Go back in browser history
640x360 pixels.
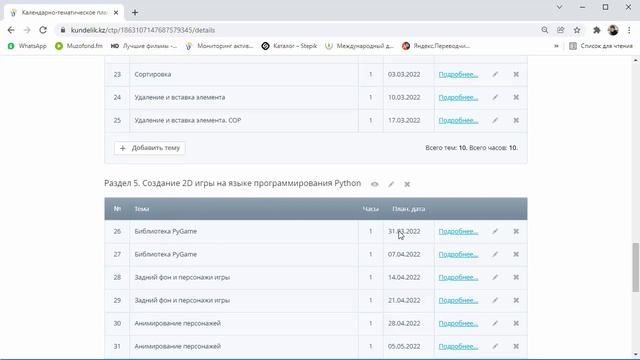(x=11, y=30)
